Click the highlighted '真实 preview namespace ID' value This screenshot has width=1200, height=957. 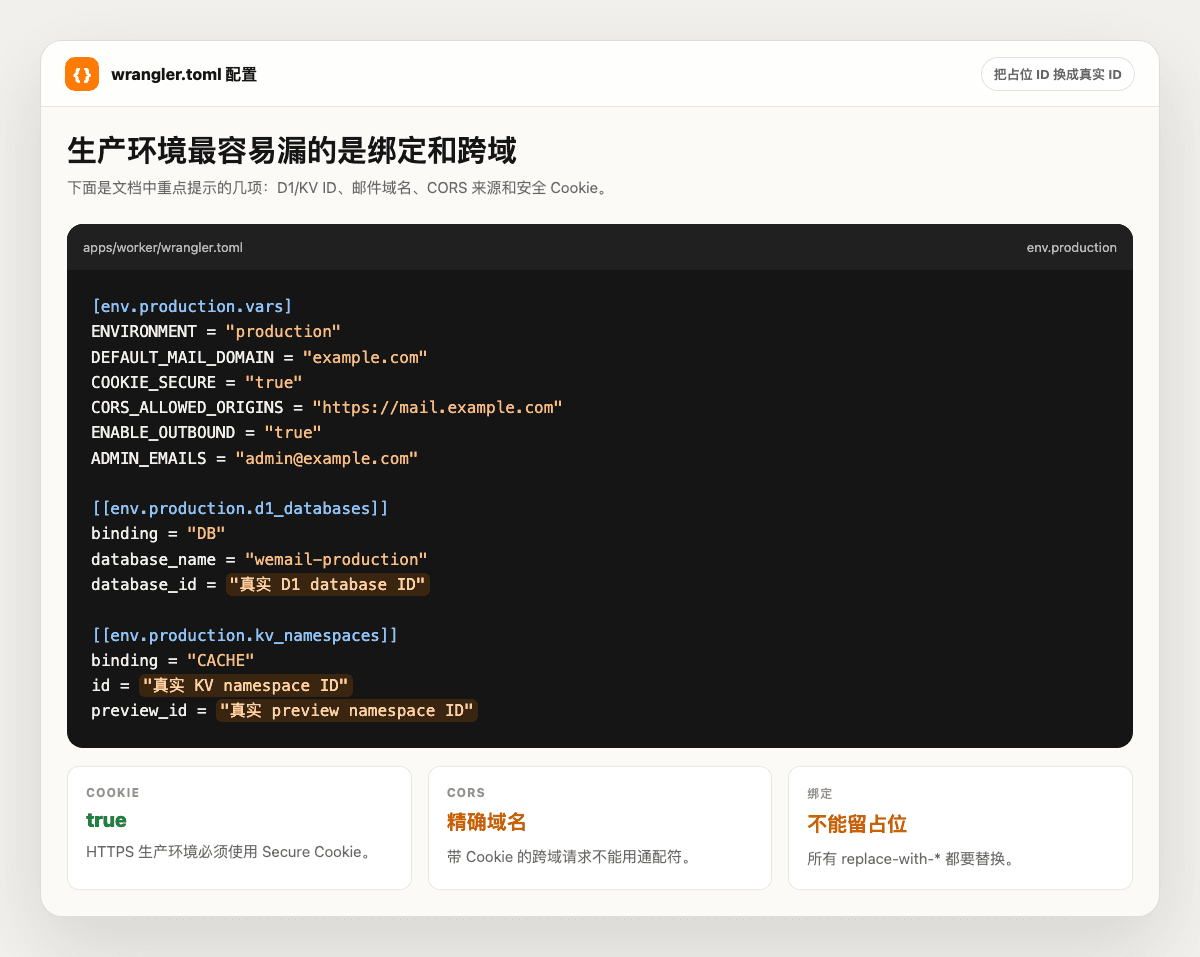[x=347, y=710]
